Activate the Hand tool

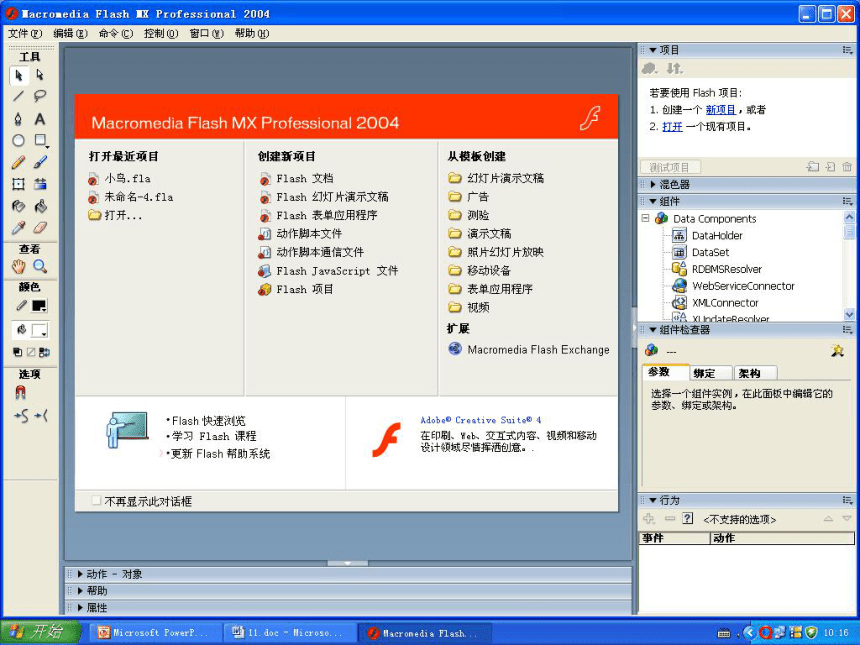tap(19, 267)
